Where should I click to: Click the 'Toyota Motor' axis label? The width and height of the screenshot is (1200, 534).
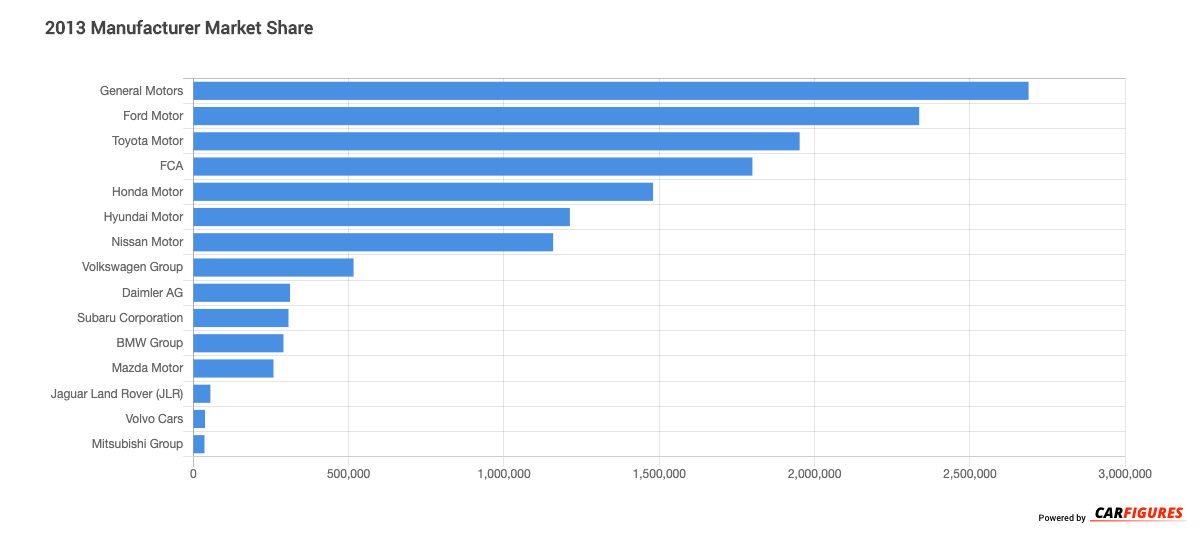click(x=147, y=141)
